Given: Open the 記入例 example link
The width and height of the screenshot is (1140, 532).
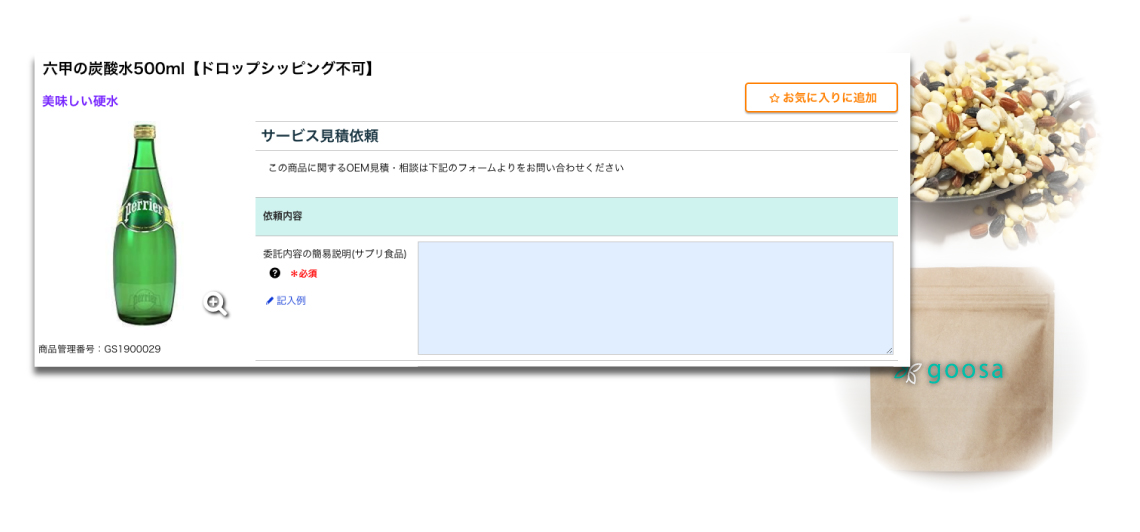Looking at the screenshot, I should click(291, 301).
